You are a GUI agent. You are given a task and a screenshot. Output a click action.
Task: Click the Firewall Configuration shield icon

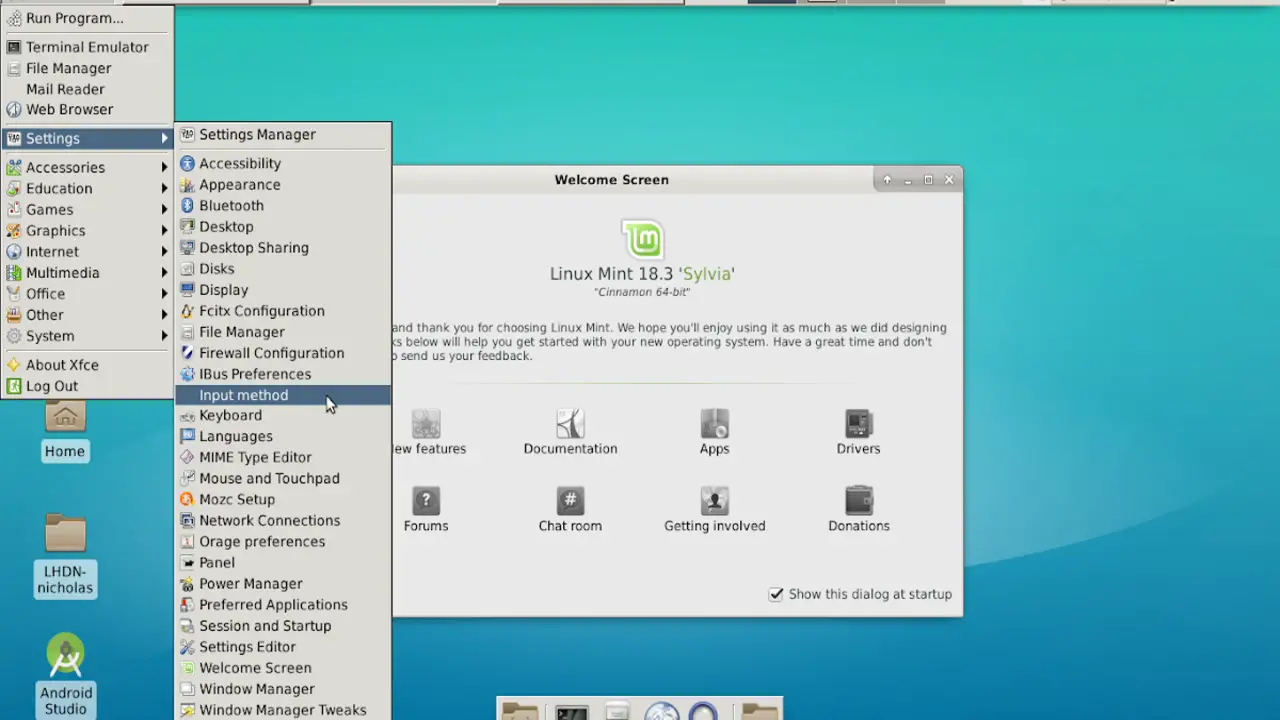187,352
